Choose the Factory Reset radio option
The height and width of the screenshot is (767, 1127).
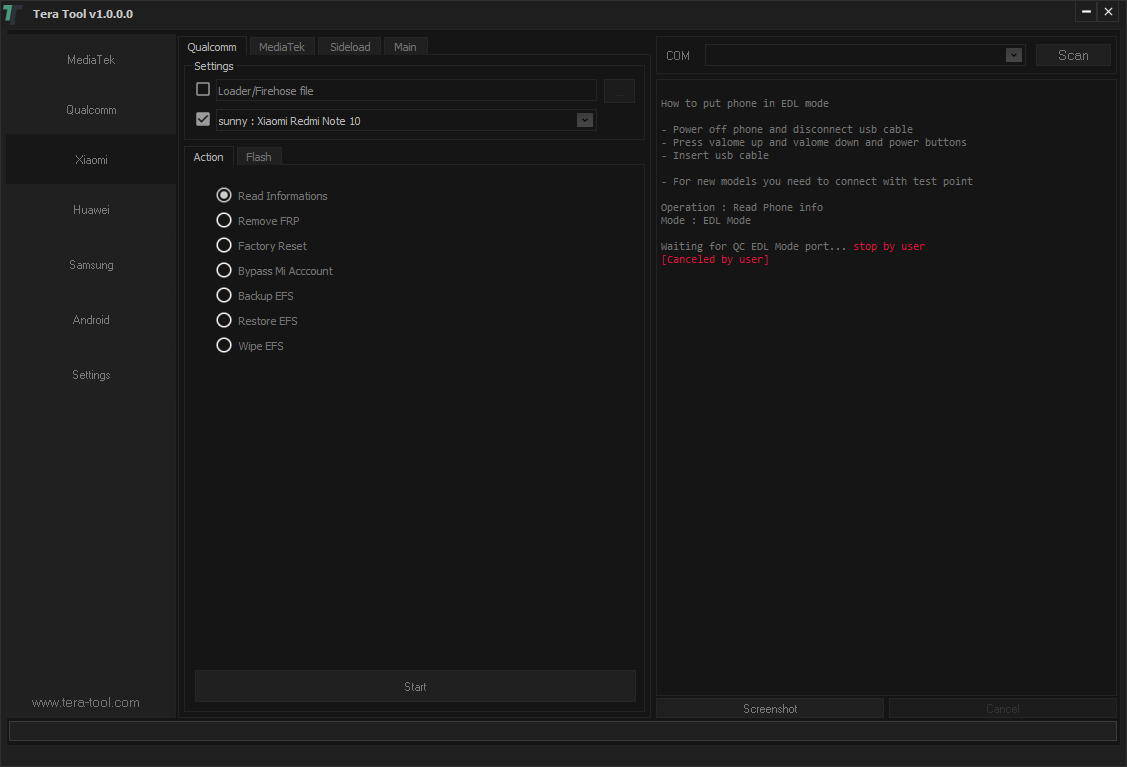click(224, 246)
